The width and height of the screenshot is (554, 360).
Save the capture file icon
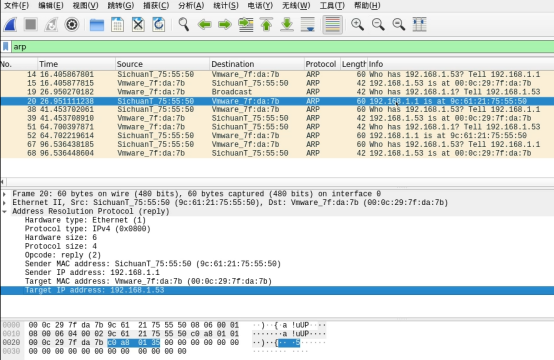(117, 24)
